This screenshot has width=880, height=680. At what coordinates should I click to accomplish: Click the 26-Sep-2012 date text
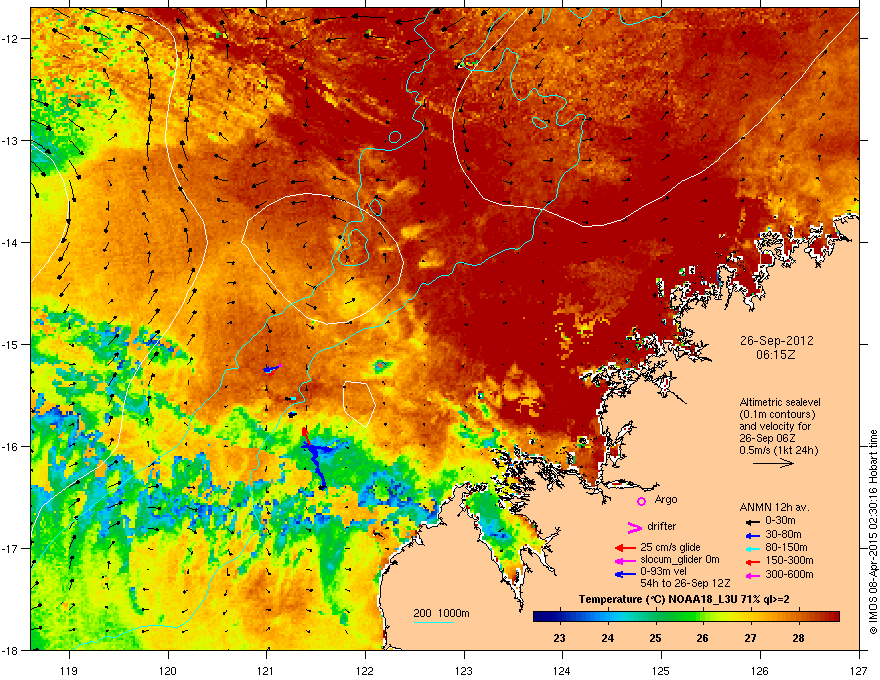[x=776, y=341]
